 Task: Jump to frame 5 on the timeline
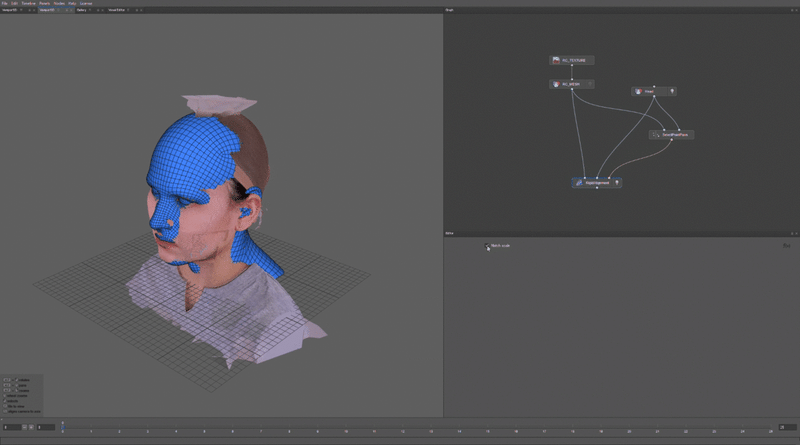coord(204,430)
